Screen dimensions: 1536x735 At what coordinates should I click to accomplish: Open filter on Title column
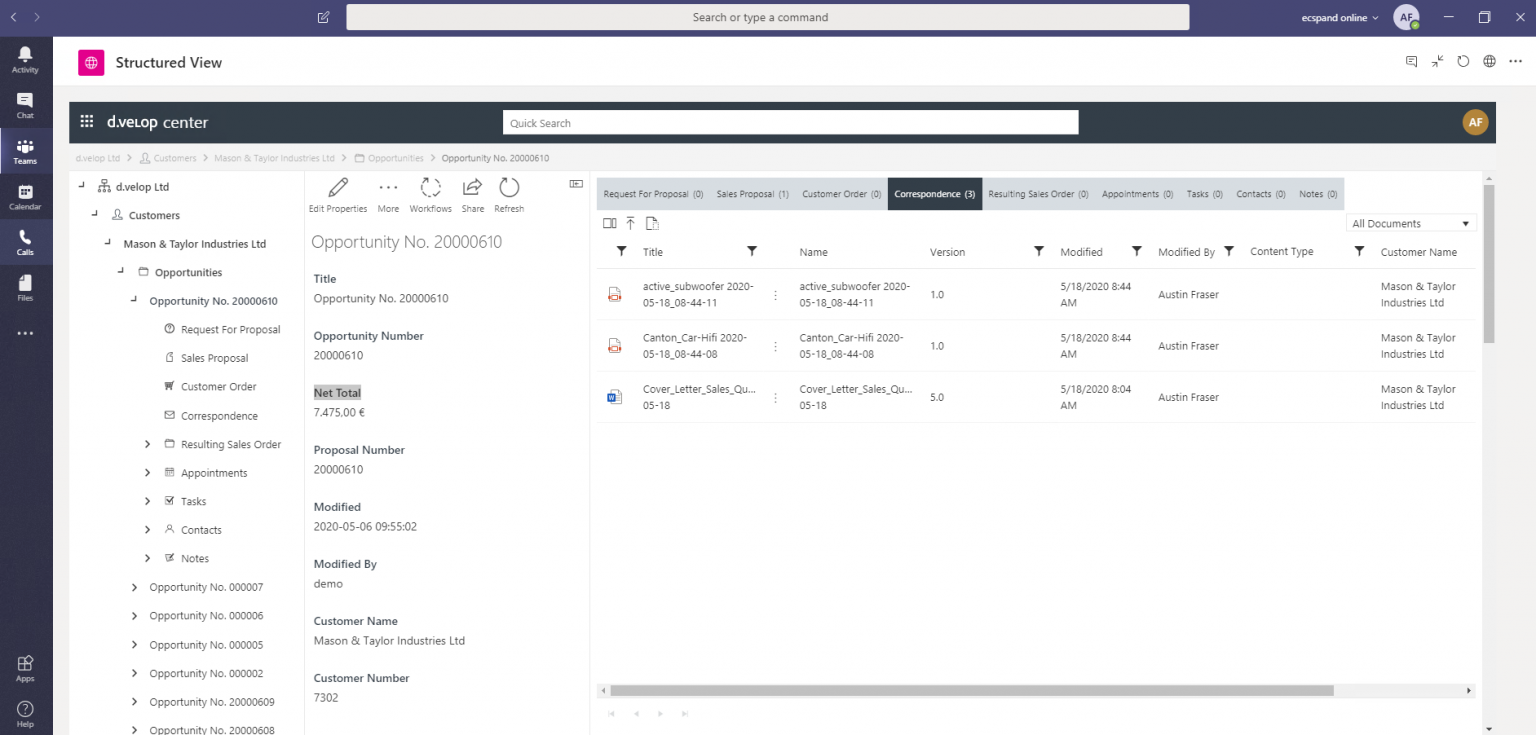(752, 251)
